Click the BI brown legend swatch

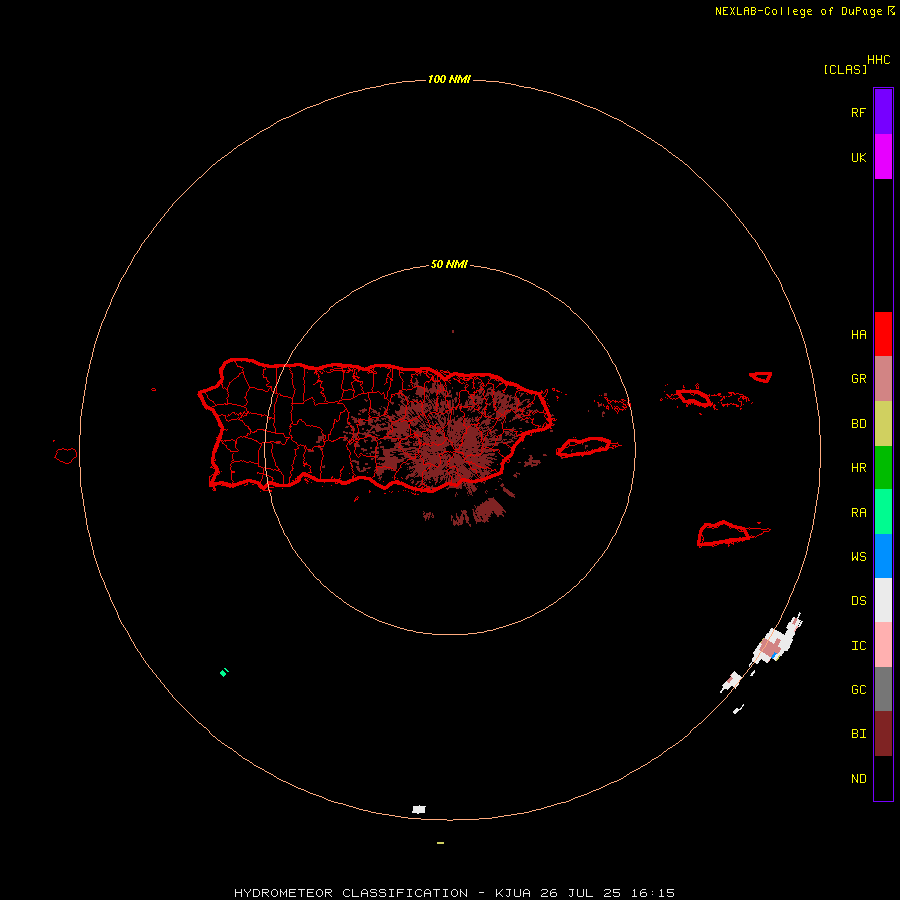click(x=883, y=734)
